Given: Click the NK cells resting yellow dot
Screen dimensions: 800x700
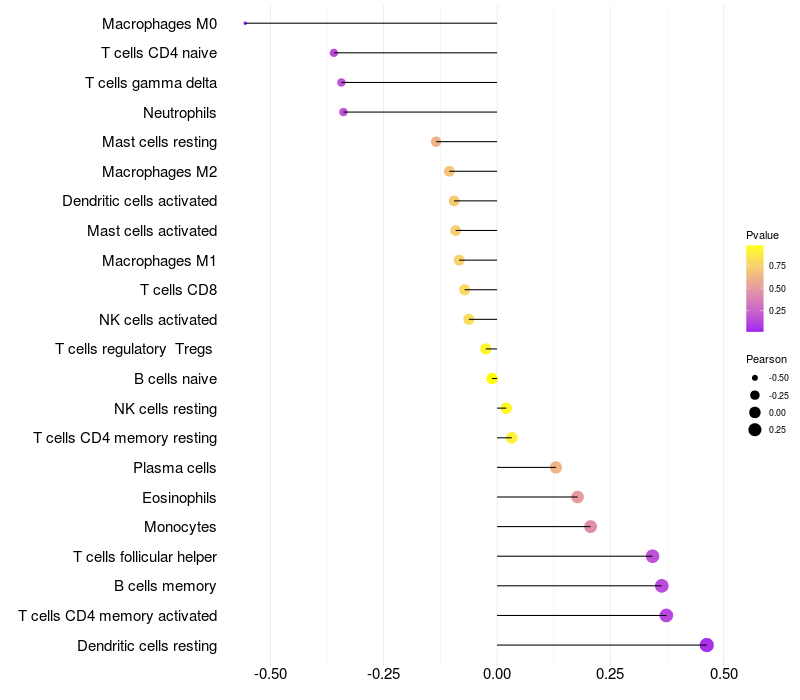Looking at the screenshot, I should click(x=506, y=408).
